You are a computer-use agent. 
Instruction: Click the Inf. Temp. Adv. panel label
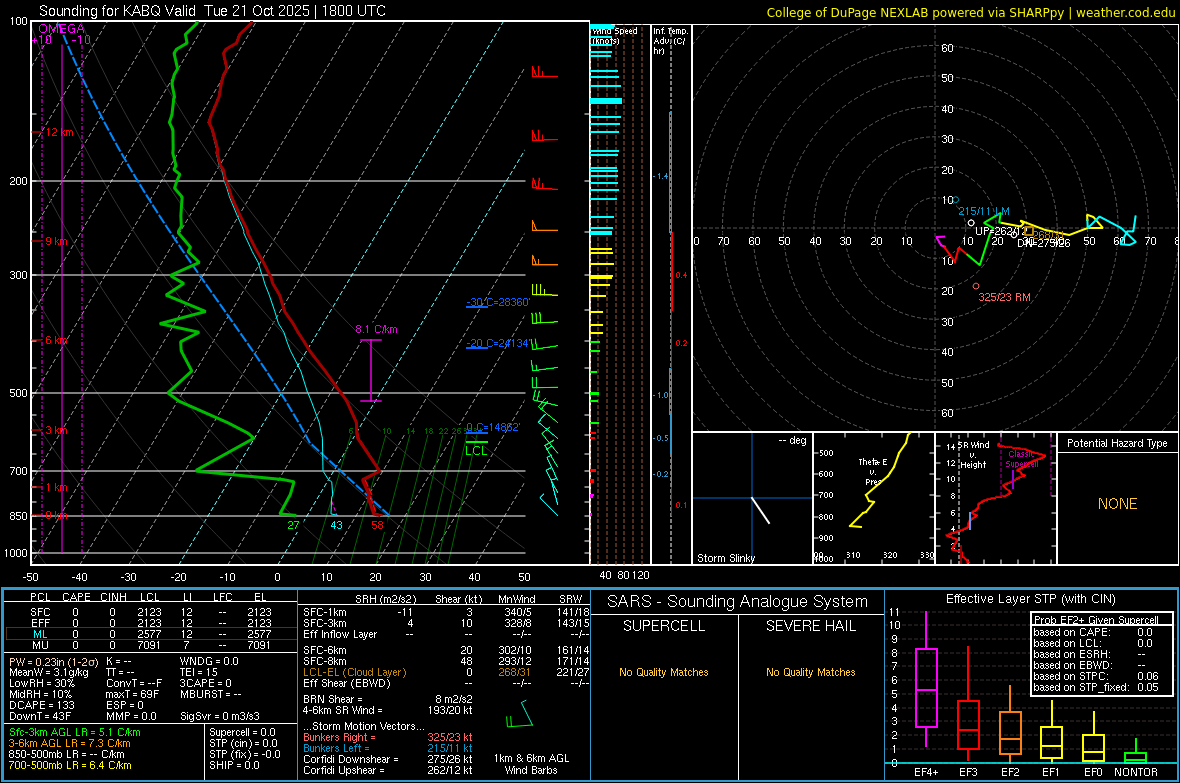pos(670,41)
